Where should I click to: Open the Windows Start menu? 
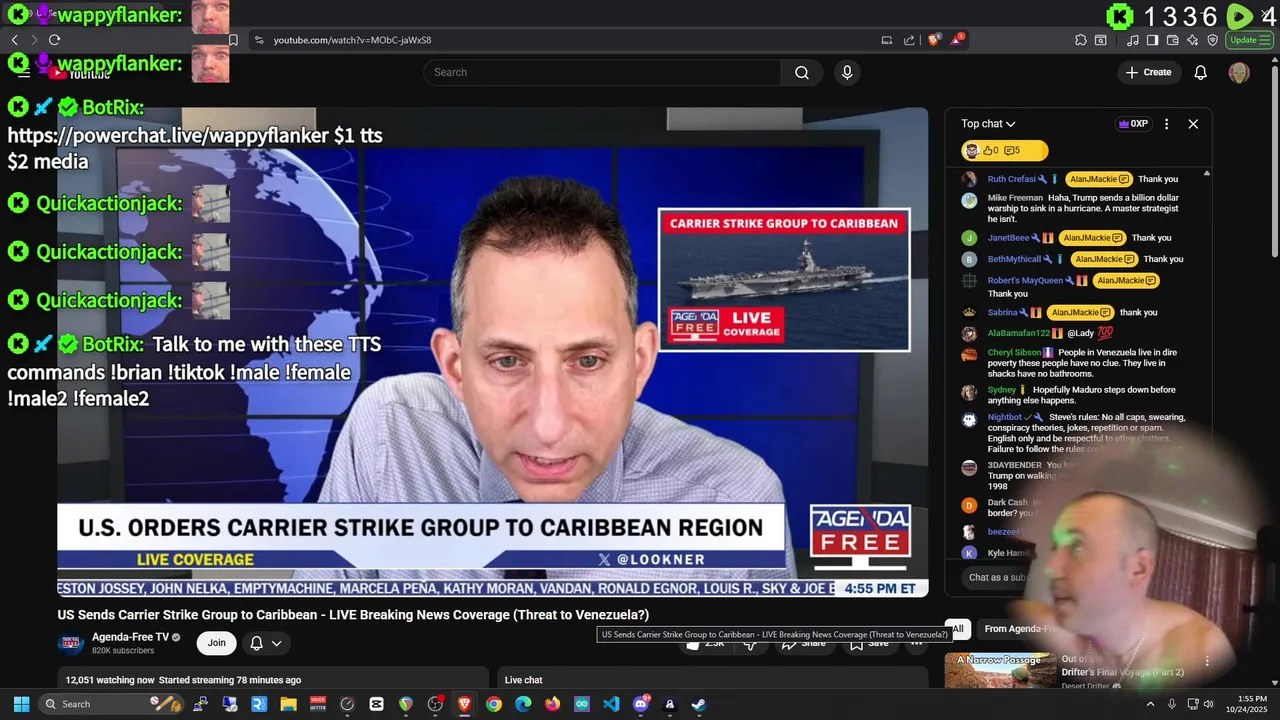(21, 704)
